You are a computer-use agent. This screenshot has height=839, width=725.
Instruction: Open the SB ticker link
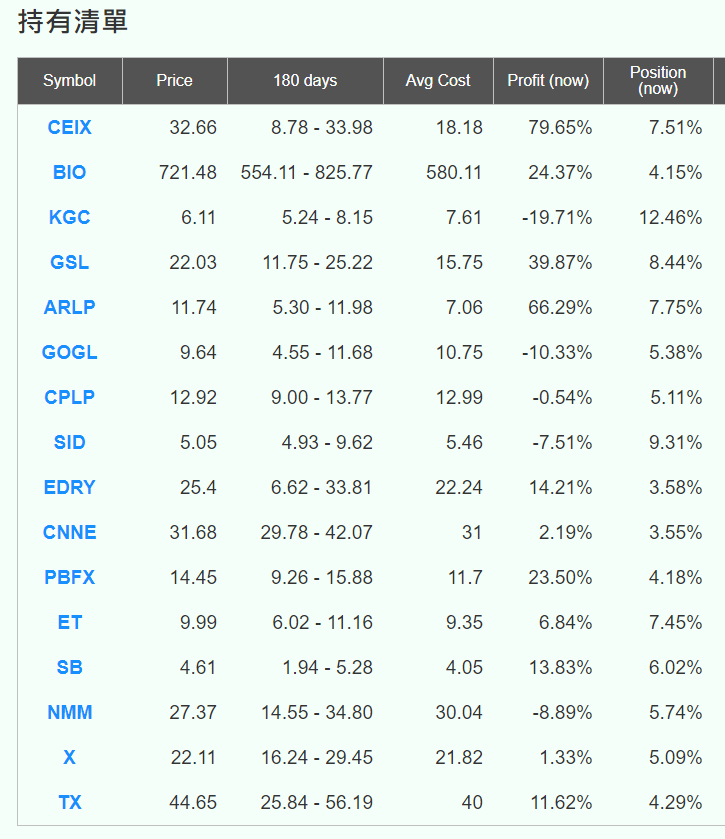click(69, 668)
